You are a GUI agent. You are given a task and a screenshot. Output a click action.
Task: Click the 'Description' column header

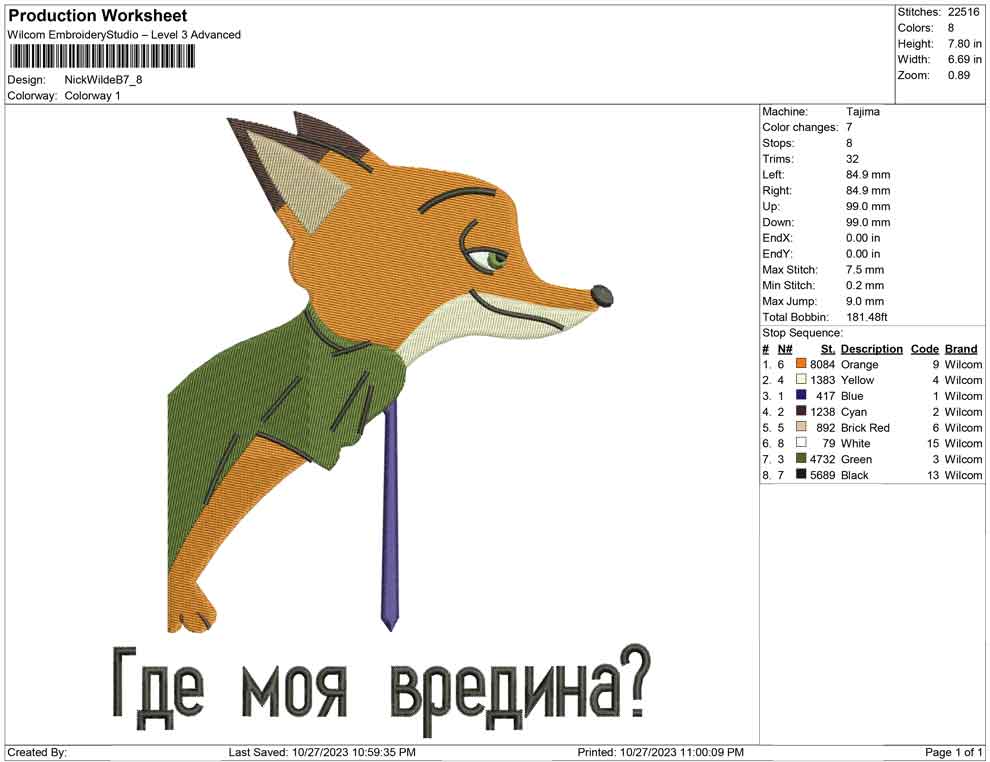(872, 349)
